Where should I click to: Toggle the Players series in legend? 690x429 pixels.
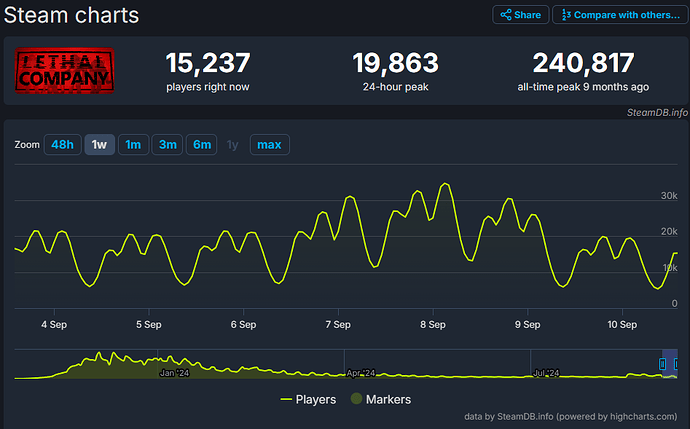click(308, 400)
